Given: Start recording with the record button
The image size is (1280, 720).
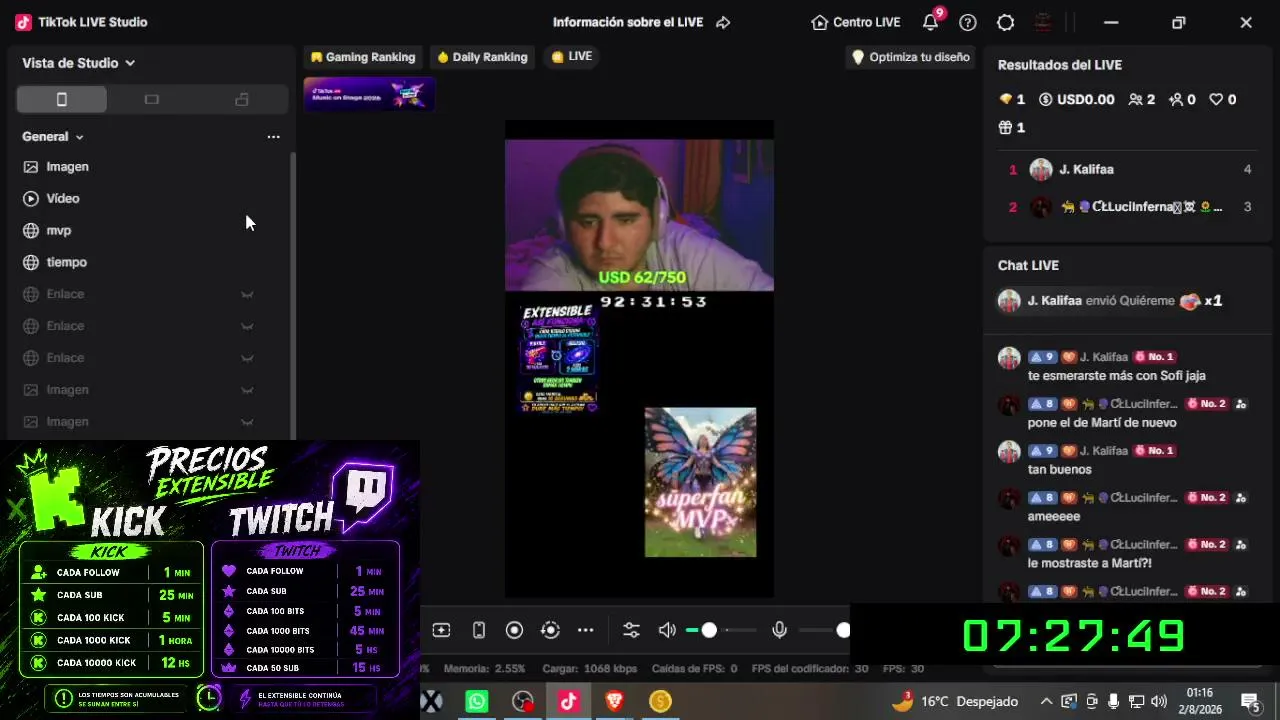Looking at the screenshot, I should [514, 630].
